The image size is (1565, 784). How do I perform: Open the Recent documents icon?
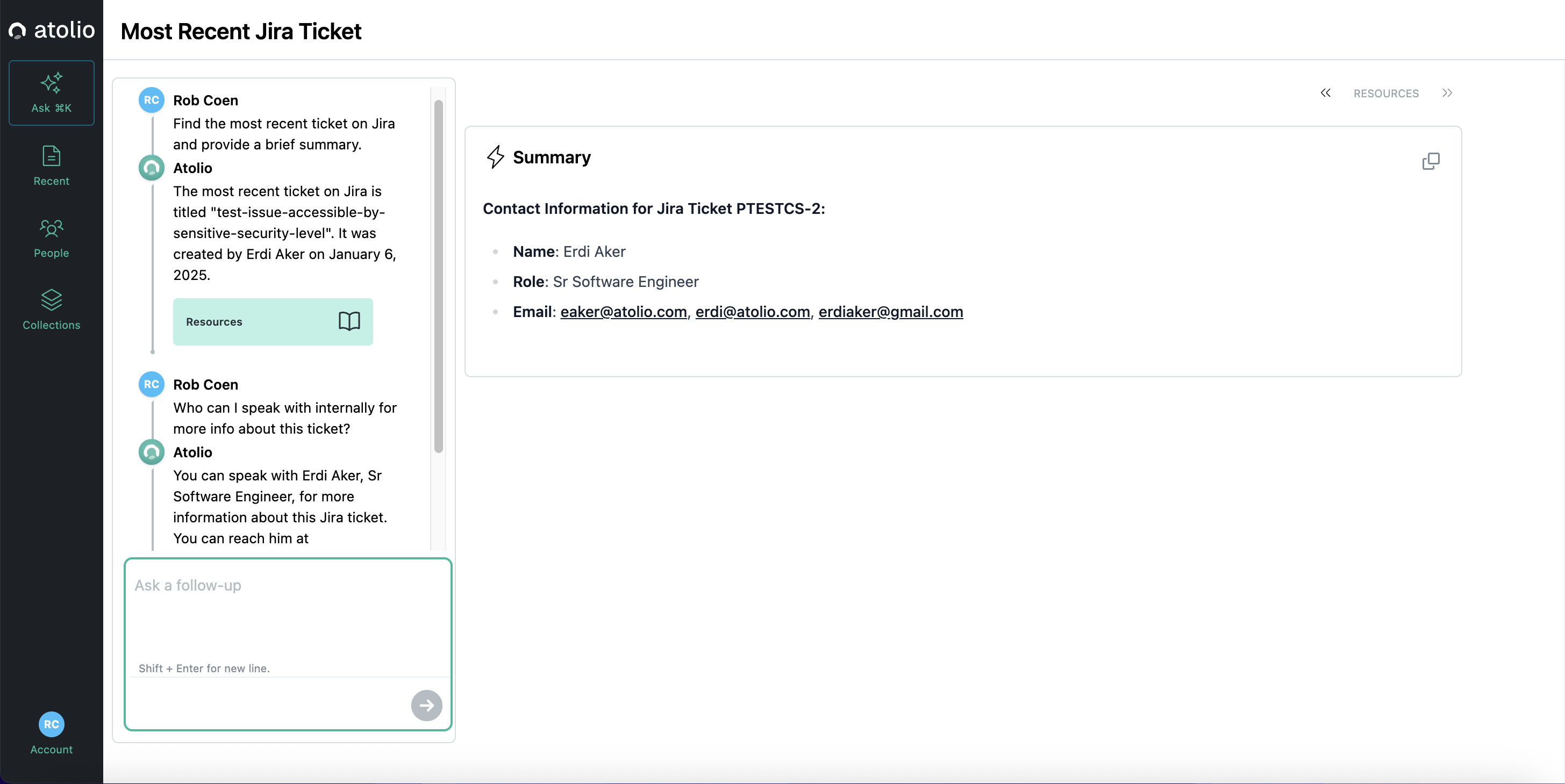pyautogui.click(x=51, y=156)
